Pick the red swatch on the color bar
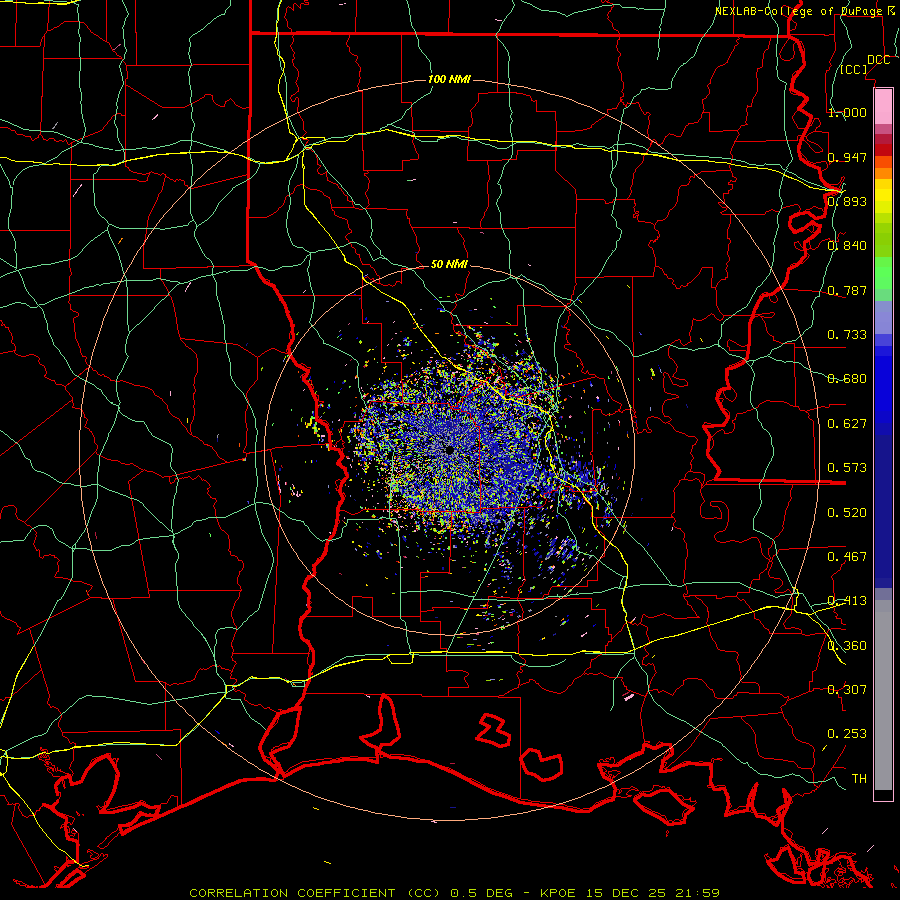Viewport: 900px width, 900px height. click(883, 150)
